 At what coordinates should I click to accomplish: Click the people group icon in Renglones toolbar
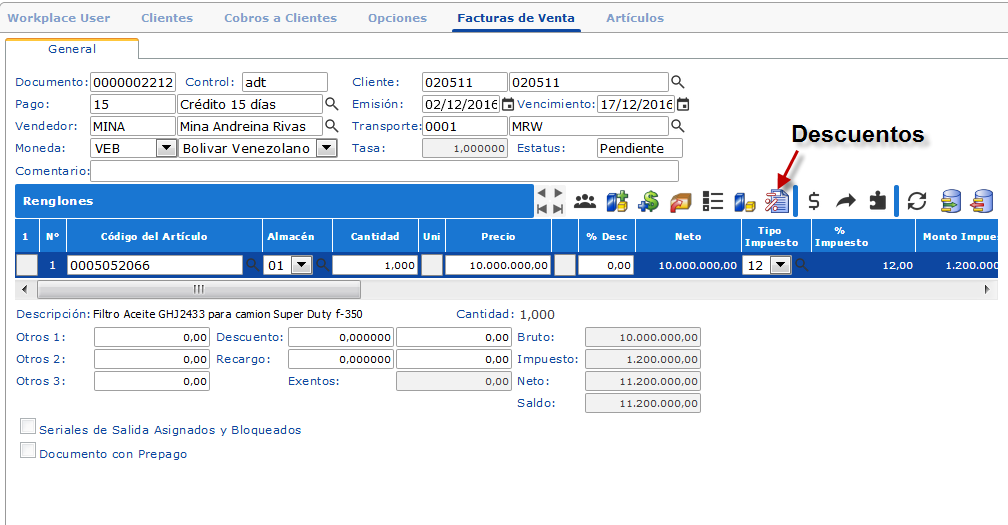pos(584,202)
